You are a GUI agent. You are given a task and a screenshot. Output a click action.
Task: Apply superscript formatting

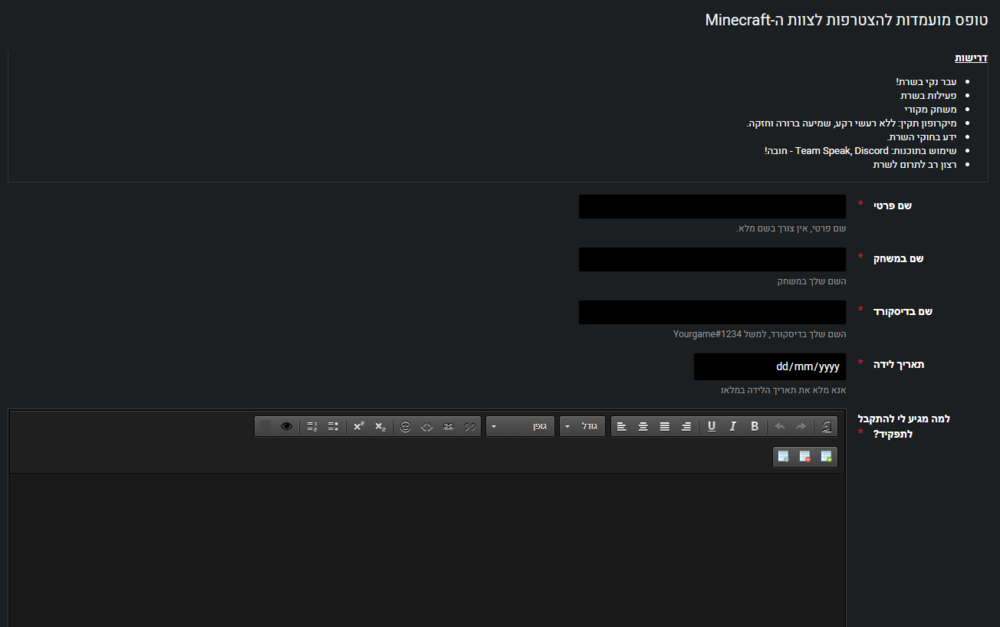click(x=359, y=426)
